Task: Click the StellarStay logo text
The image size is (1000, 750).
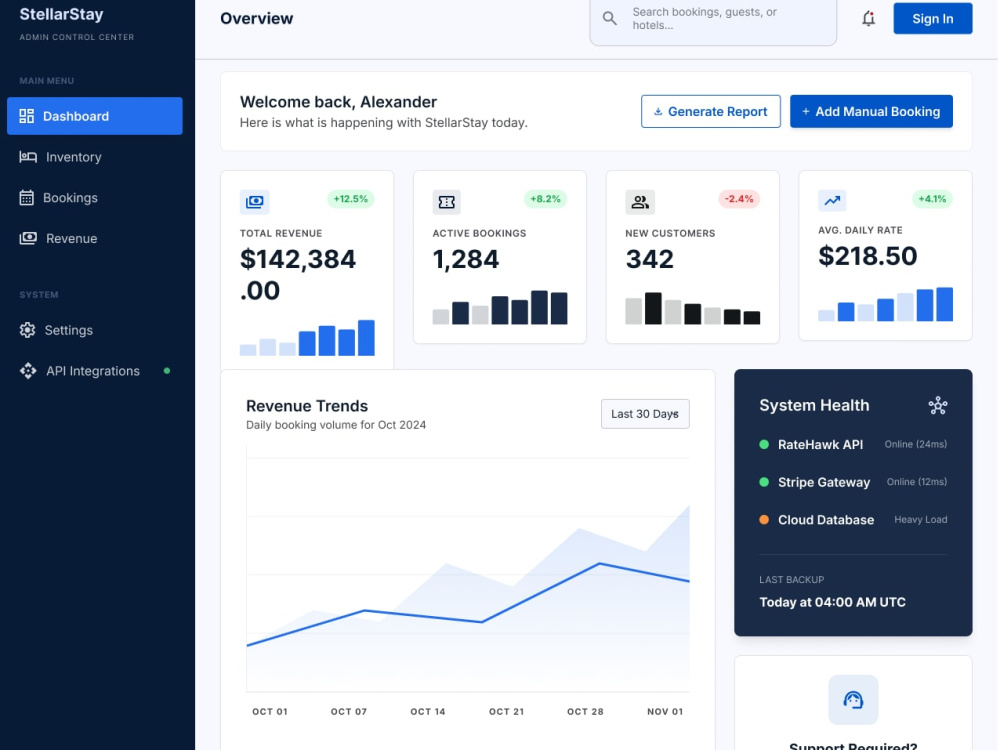Action: (61, 14)
